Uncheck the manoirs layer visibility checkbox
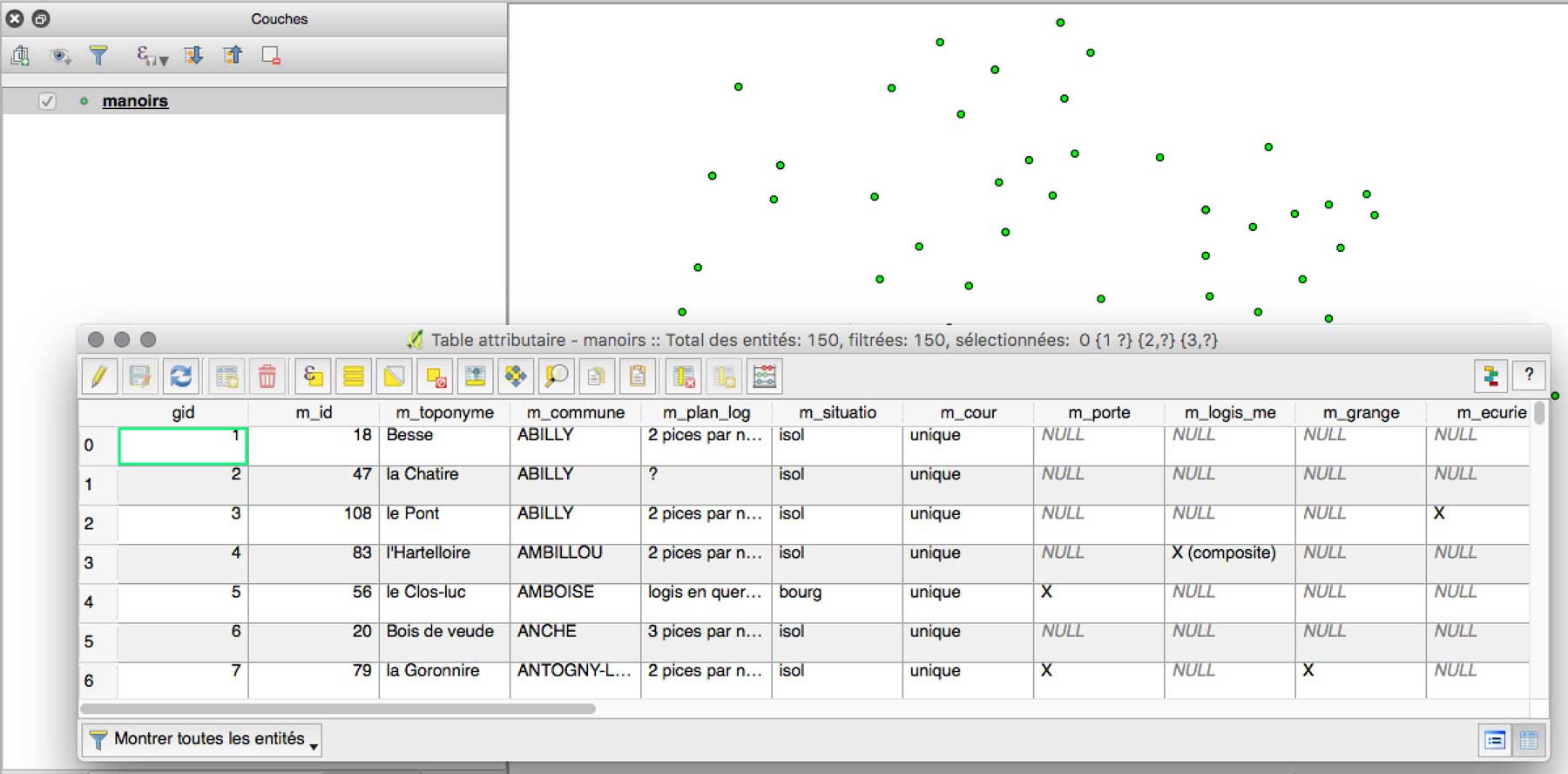 48,101
